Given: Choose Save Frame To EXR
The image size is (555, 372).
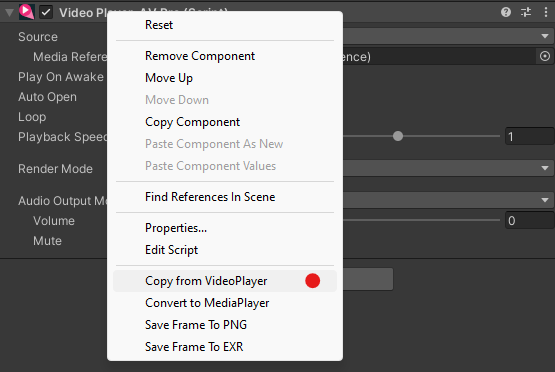Looking at the screenshot, I should tap(225, 347).
